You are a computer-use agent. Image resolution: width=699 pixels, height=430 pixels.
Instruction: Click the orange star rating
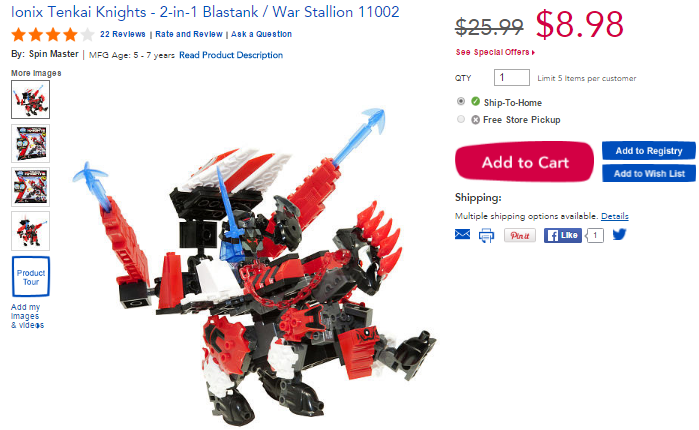(53, 34)
